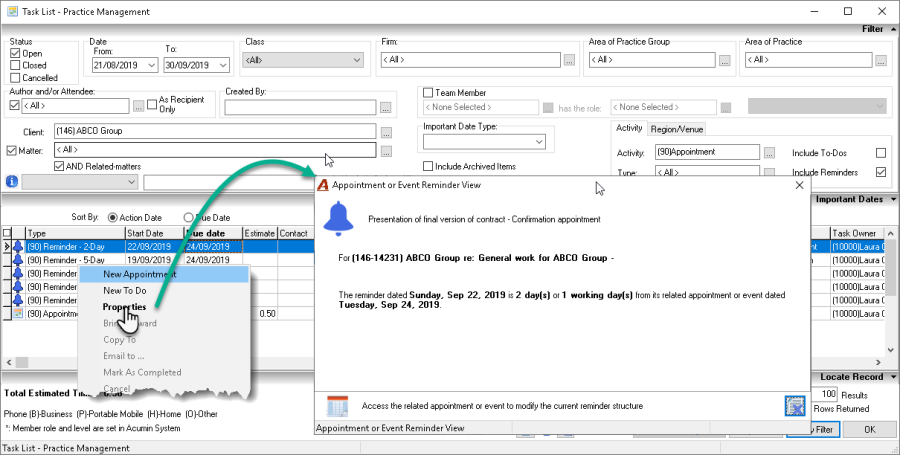Screen dimensions: 900x455
Task: Collapse the Filter panel expander
Action: pos(892,29)
